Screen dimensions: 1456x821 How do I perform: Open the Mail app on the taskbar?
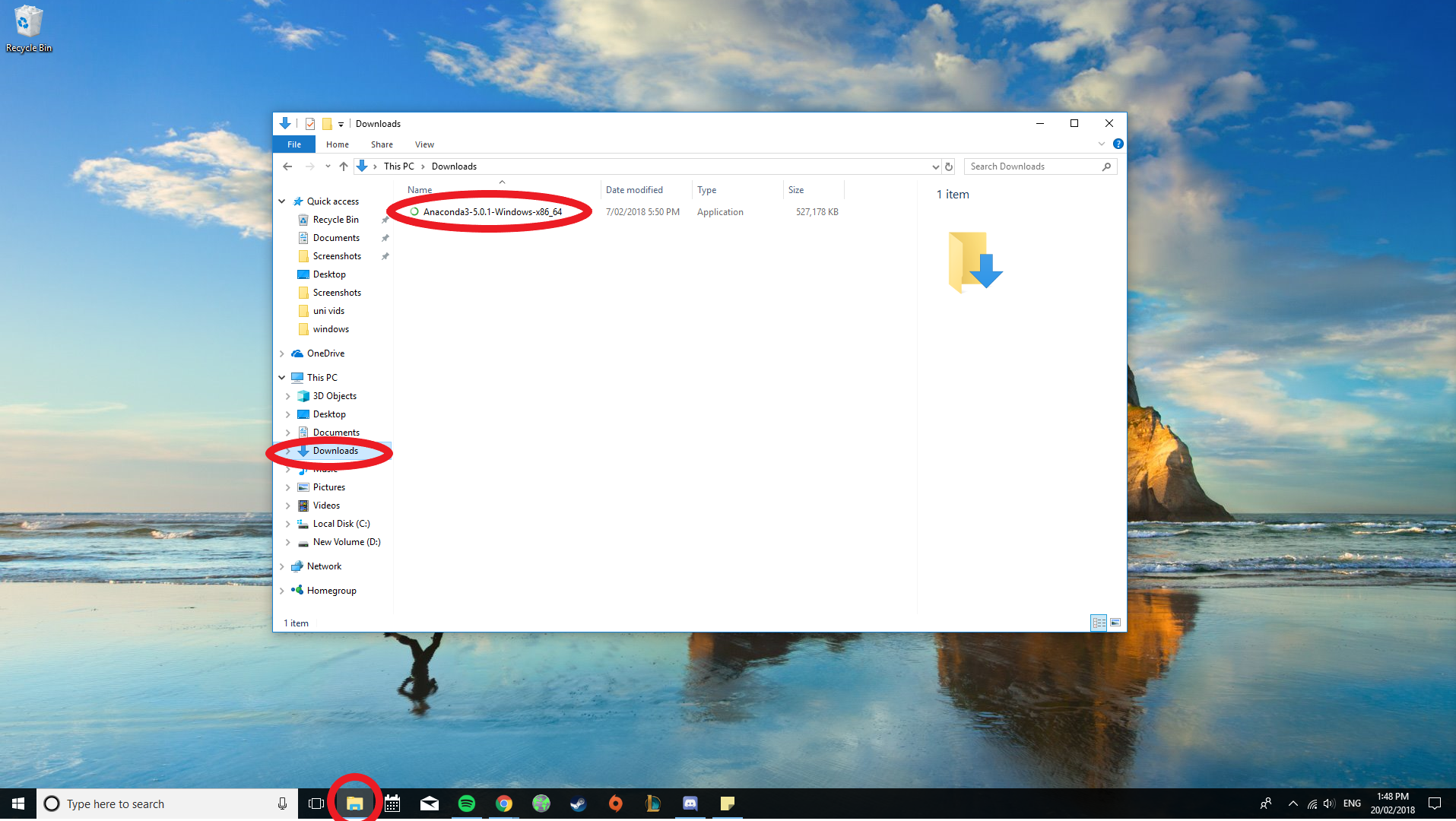pyautogui.click(x=430, y=804)
